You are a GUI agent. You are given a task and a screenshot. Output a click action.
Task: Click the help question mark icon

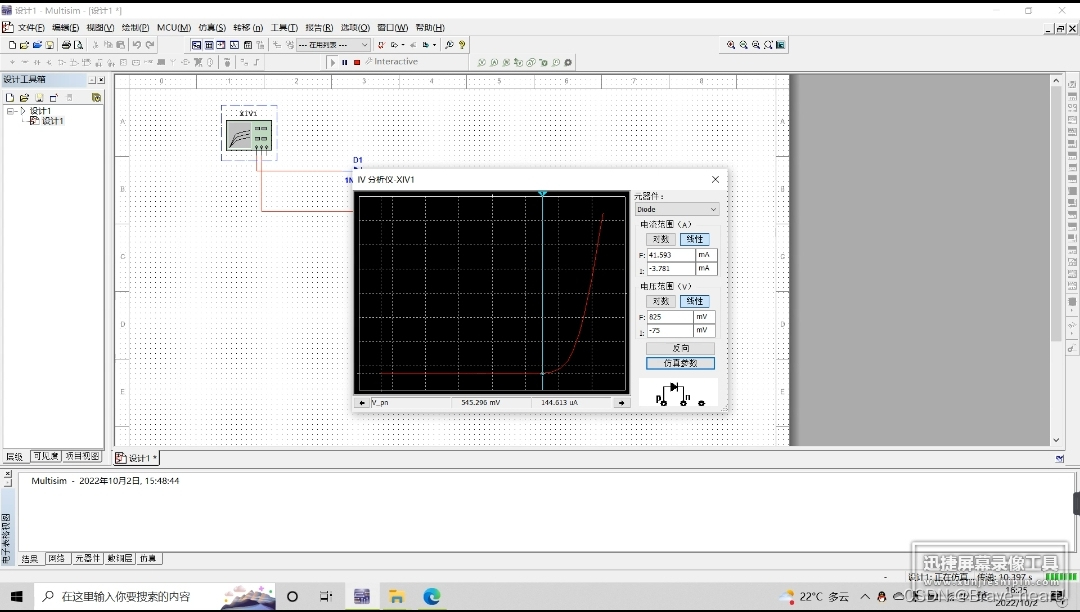pyautogui.click(x=462, y=45)
